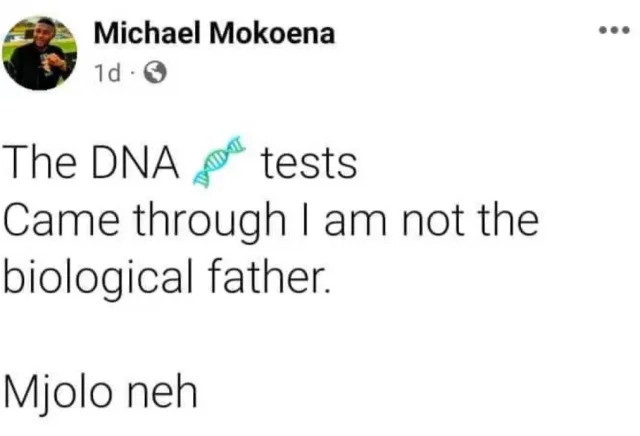Screen dimensions: 640x436
Task: Click the word "The" in the post
Action: coord(37,164)
